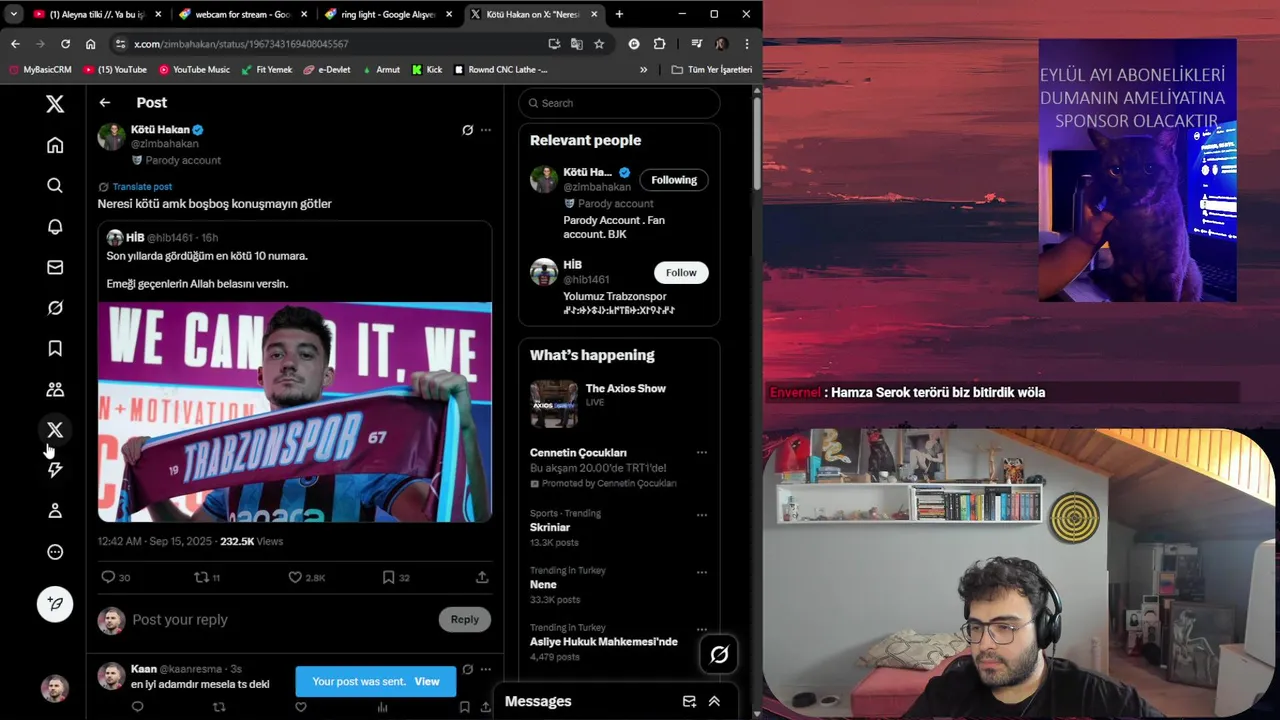1280x720 pixels.
Task: Open Chrome extensions puzzle icon
Action: pos(659,44)
